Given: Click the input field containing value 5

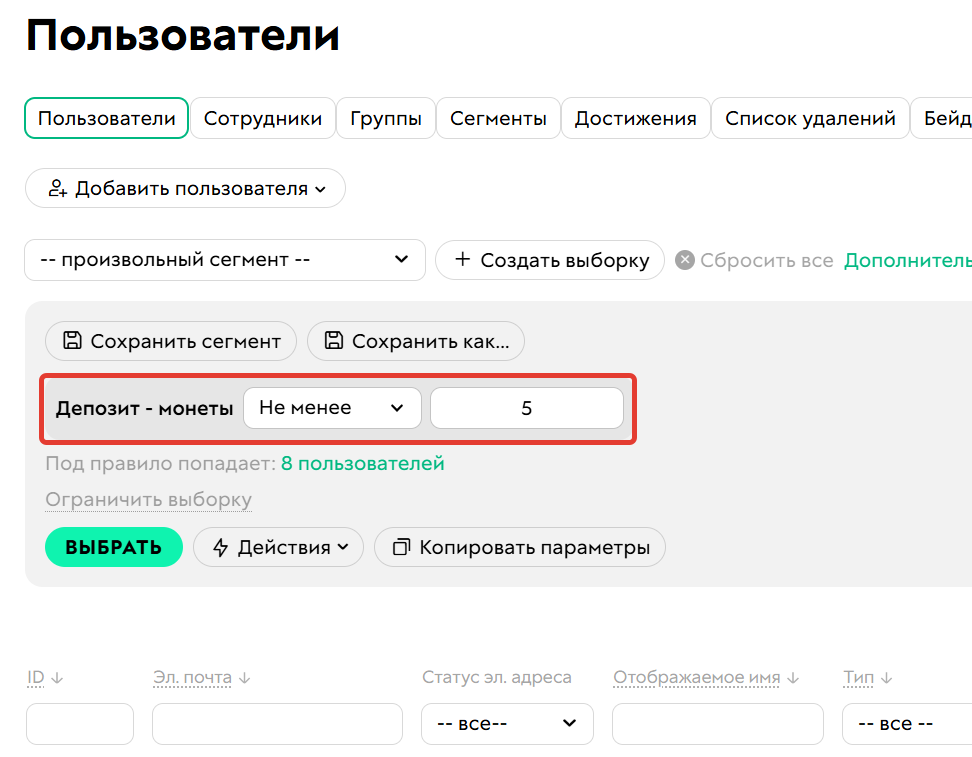Looking at the screenshot, I should (x=526, y=407).
